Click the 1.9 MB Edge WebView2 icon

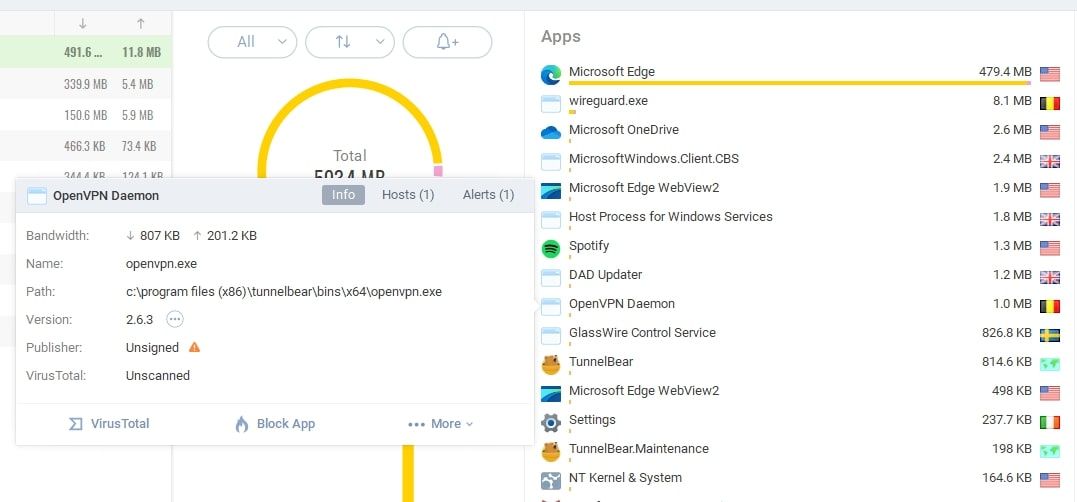[x=551, y=190]
